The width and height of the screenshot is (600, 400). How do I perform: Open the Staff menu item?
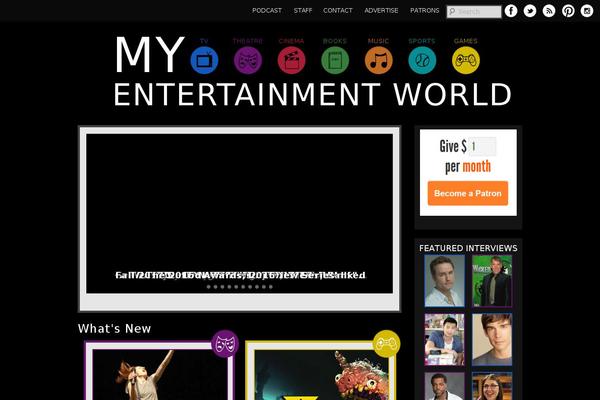click(303, 11)
